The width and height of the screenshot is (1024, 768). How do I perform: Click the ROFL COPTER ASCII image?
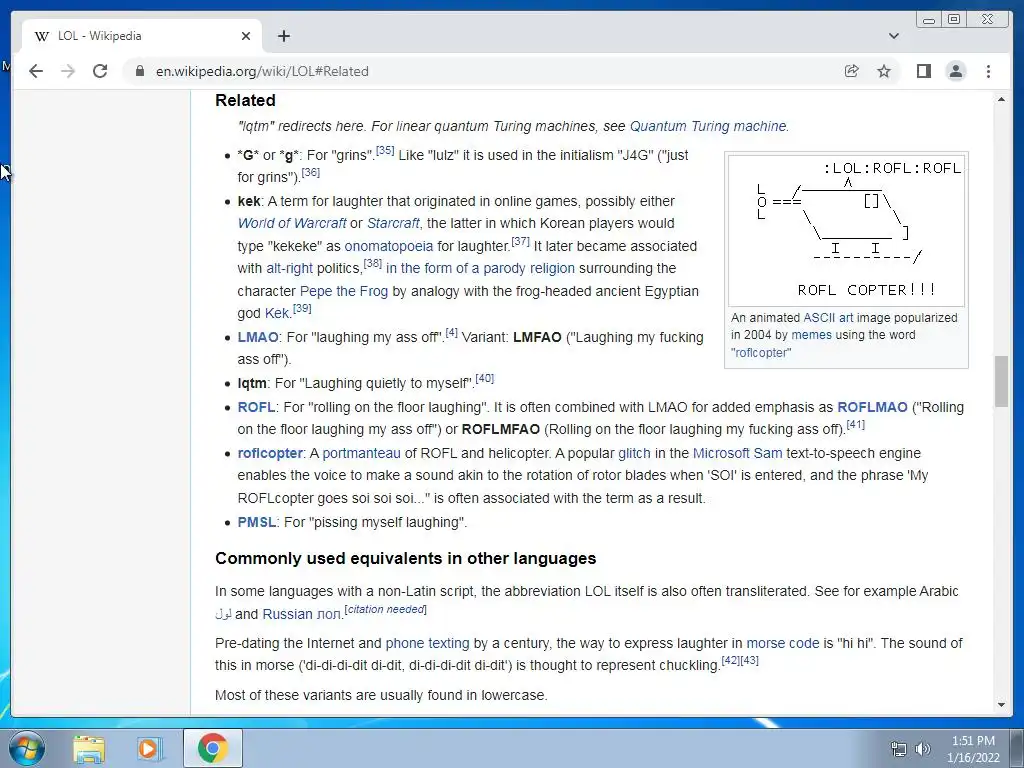(x=846, y=230)
